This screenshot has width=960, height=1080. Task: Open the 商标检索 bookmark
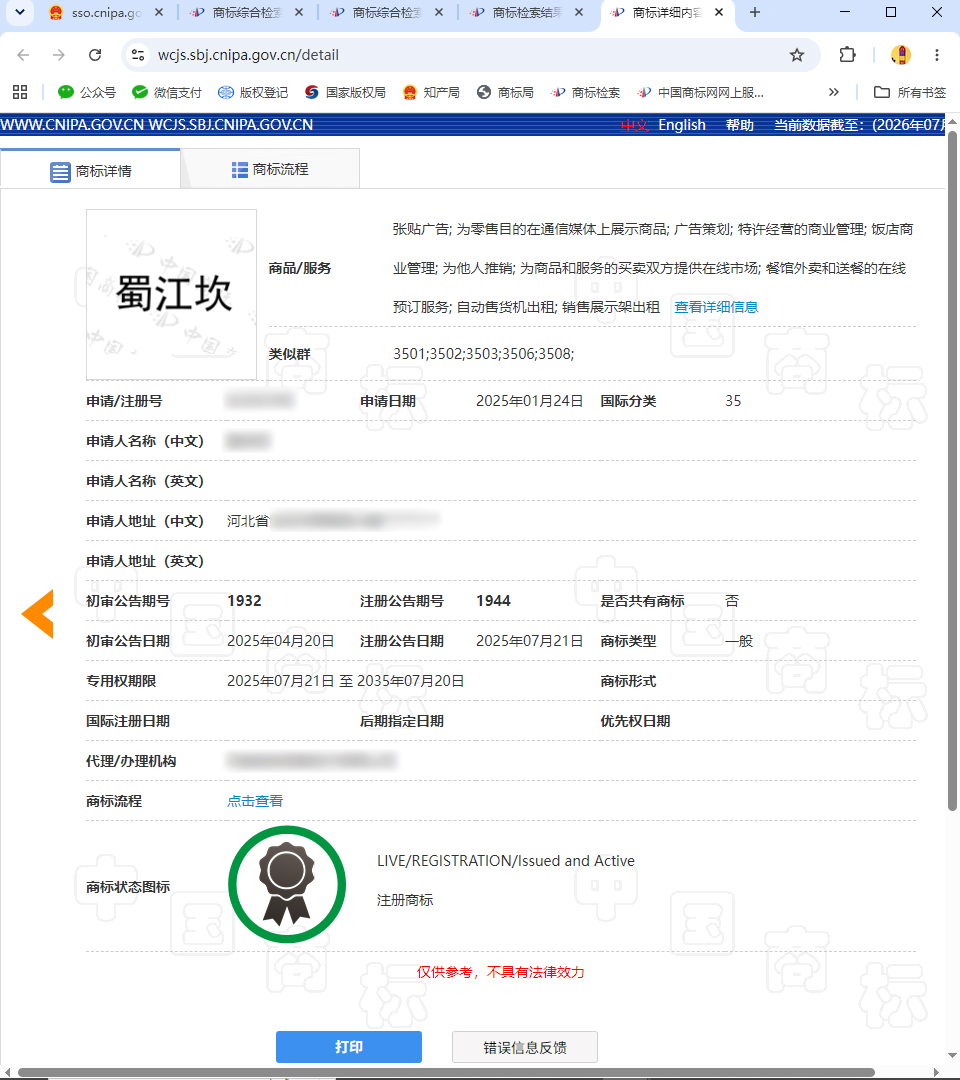click(585, 92)
